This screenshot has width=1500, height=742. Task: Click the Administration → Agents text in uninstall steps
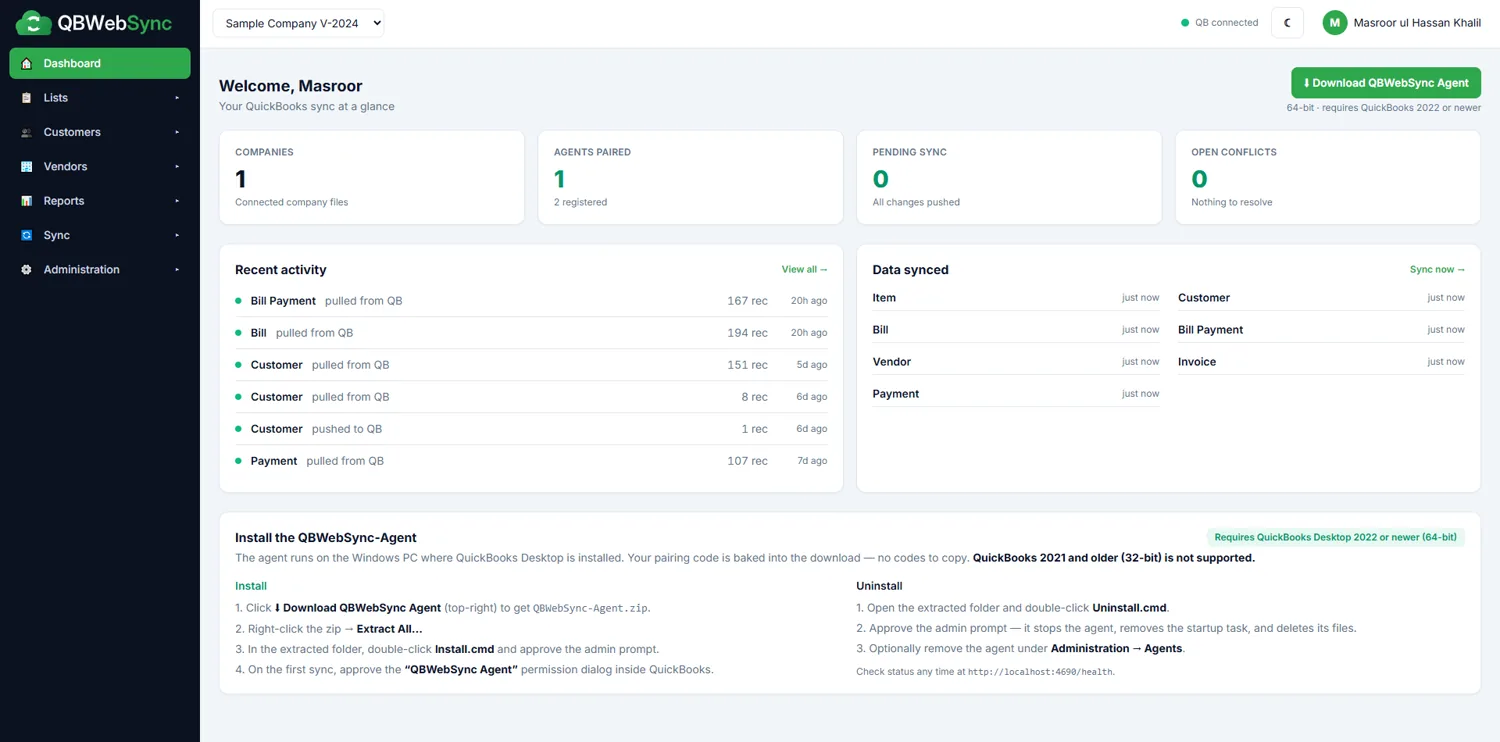[1116, 648]
